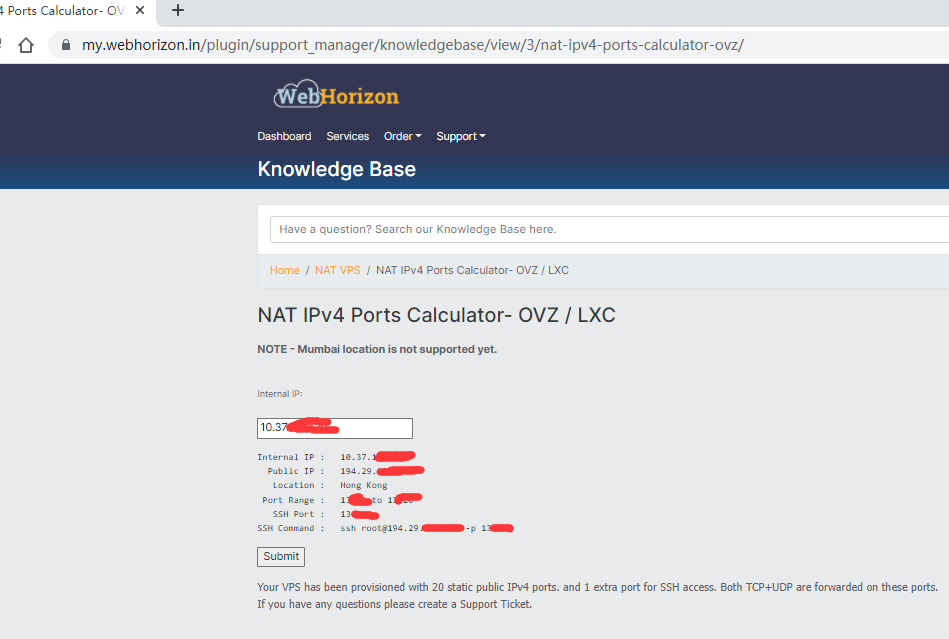Open a new browser tab with plus
Image resolution: width=949 pixels, height=639 pixels.
[178, 10]
